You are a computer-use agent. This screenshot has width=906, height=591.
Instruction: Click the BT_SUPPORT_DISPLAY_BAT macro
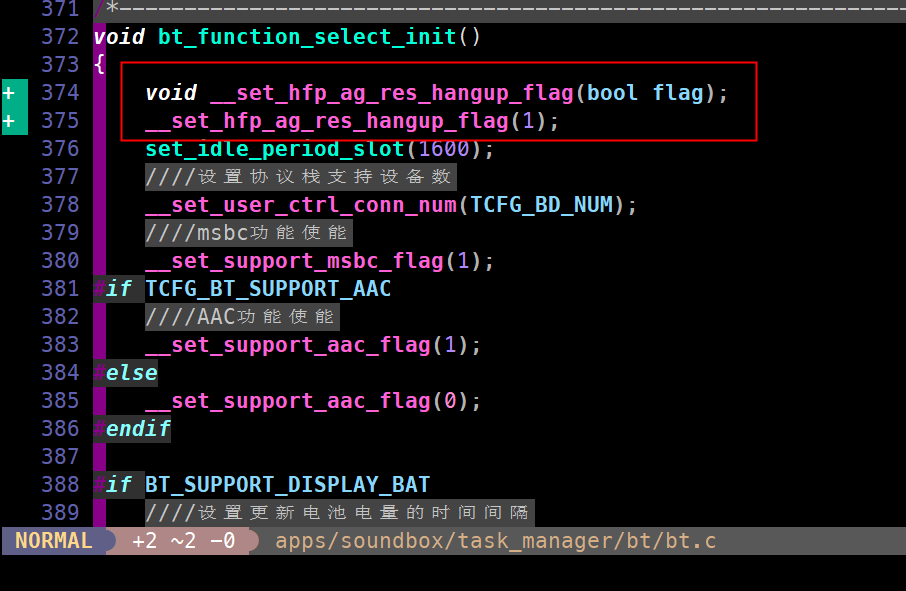tap(288, 485)
